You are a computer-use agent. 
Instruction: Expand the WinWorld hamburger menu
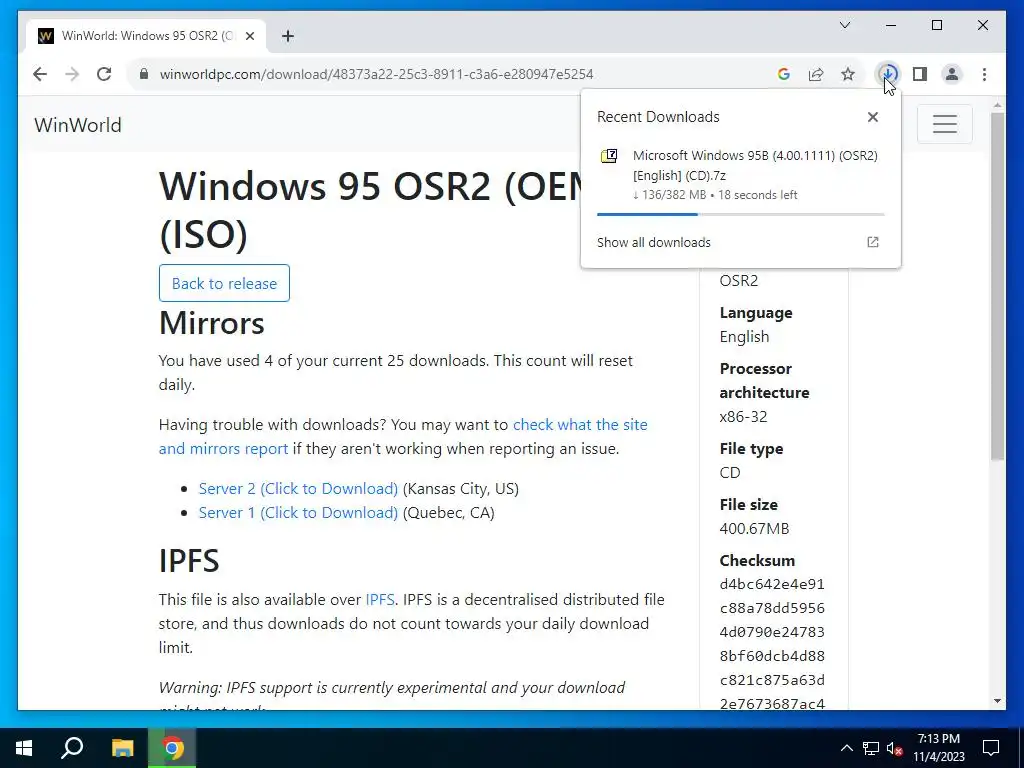click(944, 124)
